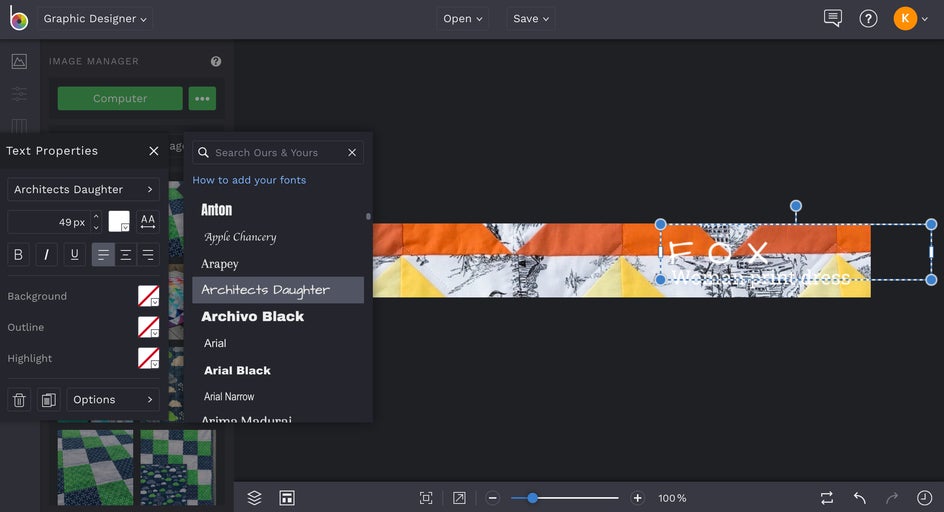Select the Image Manager sidebar icon
944x512 pixels.
19,61
